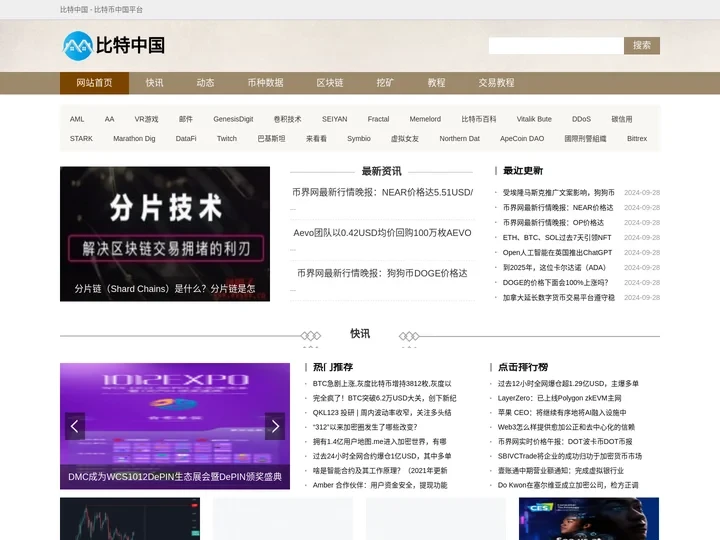The width and height of the screenshot is (720, 540).
Task: Open the Bittrex tag link
Action: [637, 138]
